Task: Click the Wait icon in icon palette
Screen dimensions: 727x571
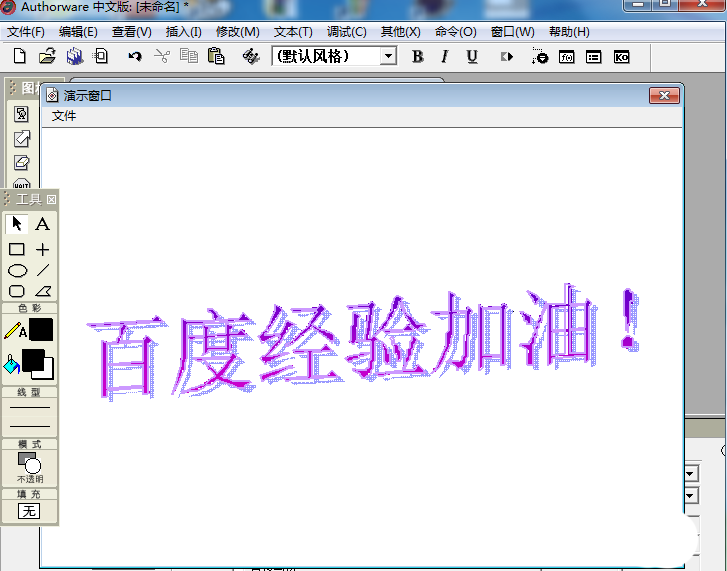Action: 21,184
